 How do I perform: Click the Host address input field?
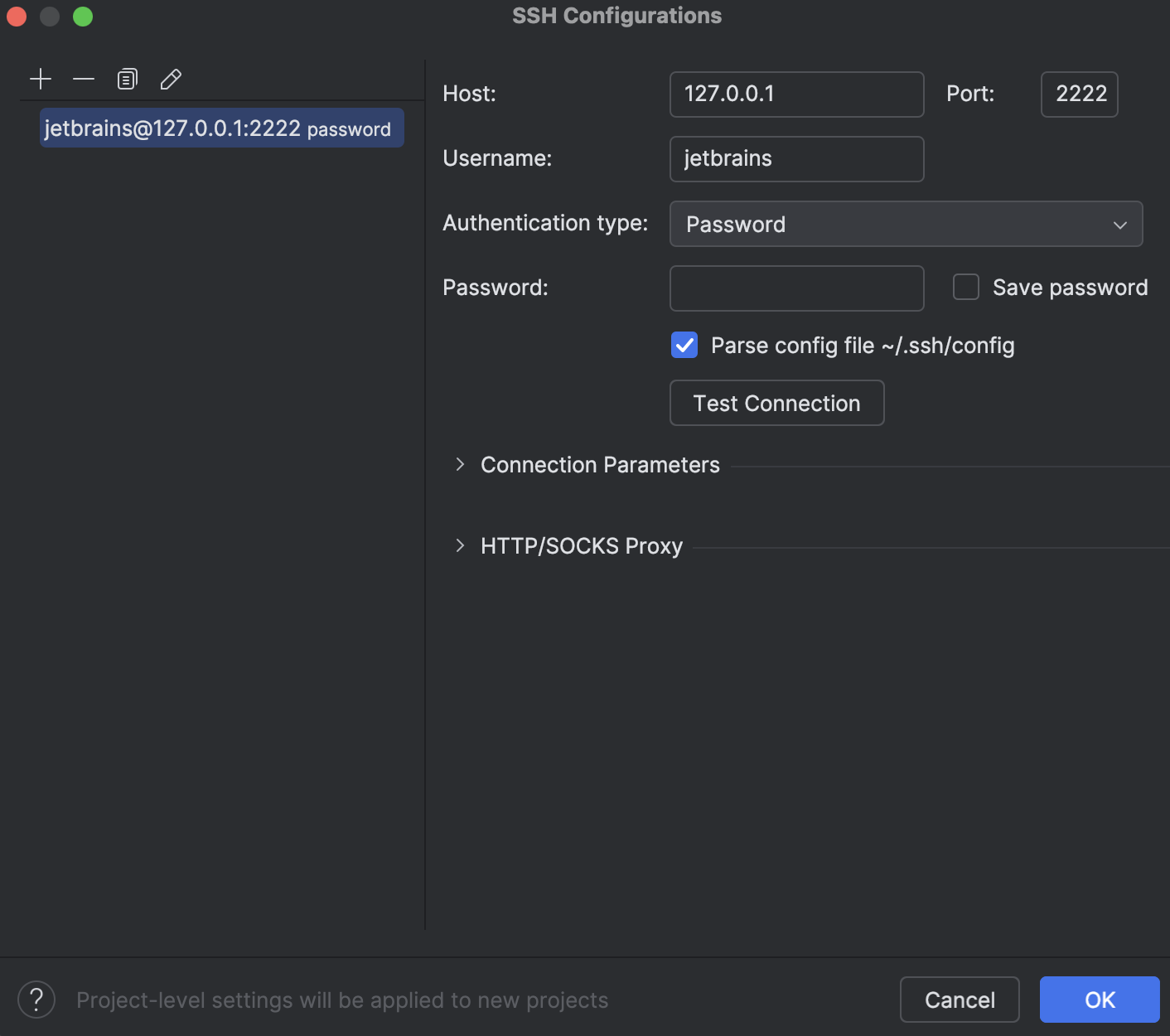click(x=795, y=94)
